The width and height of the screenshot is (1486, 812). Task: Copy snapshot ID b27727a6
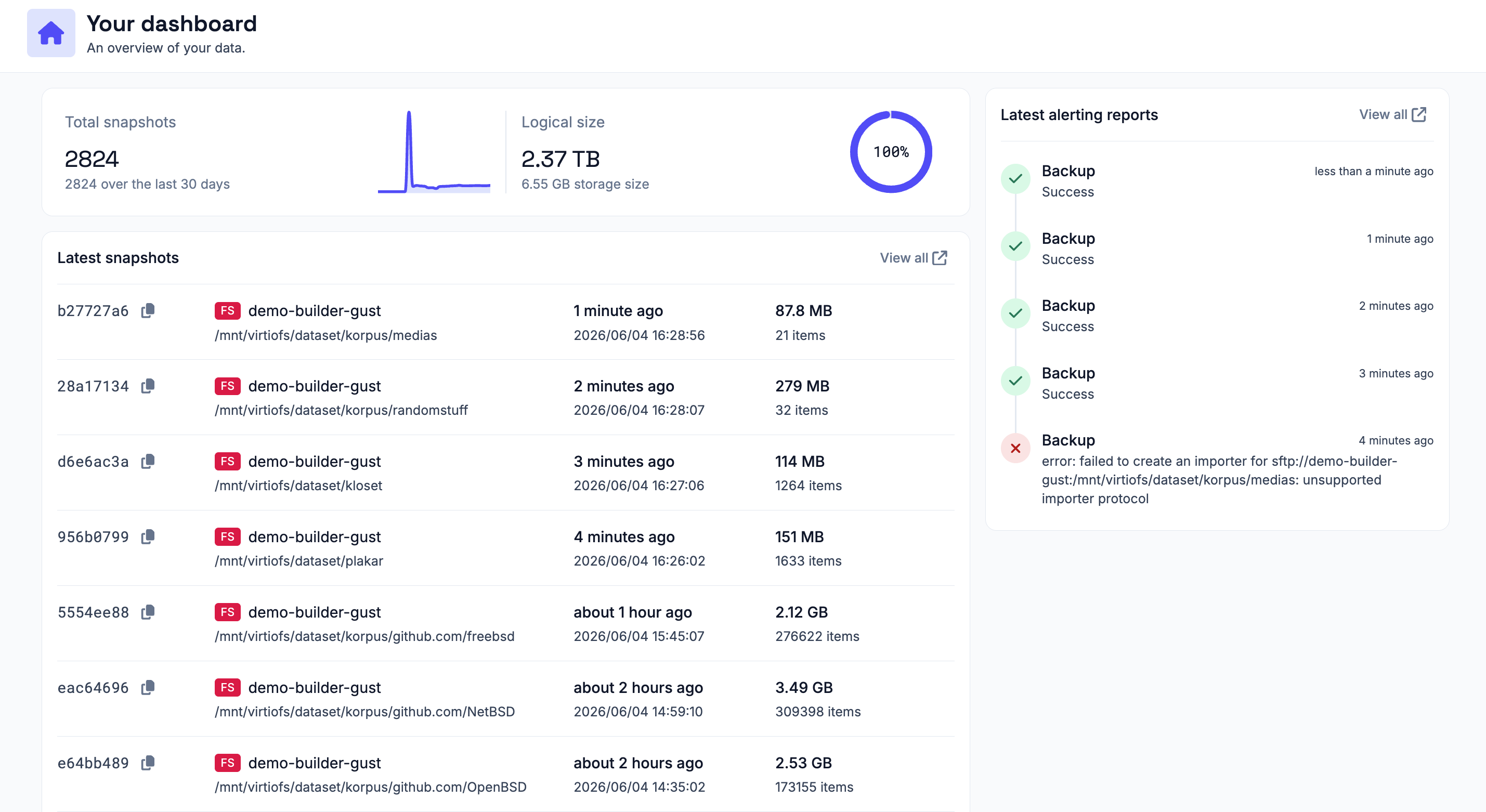[148, 310]
